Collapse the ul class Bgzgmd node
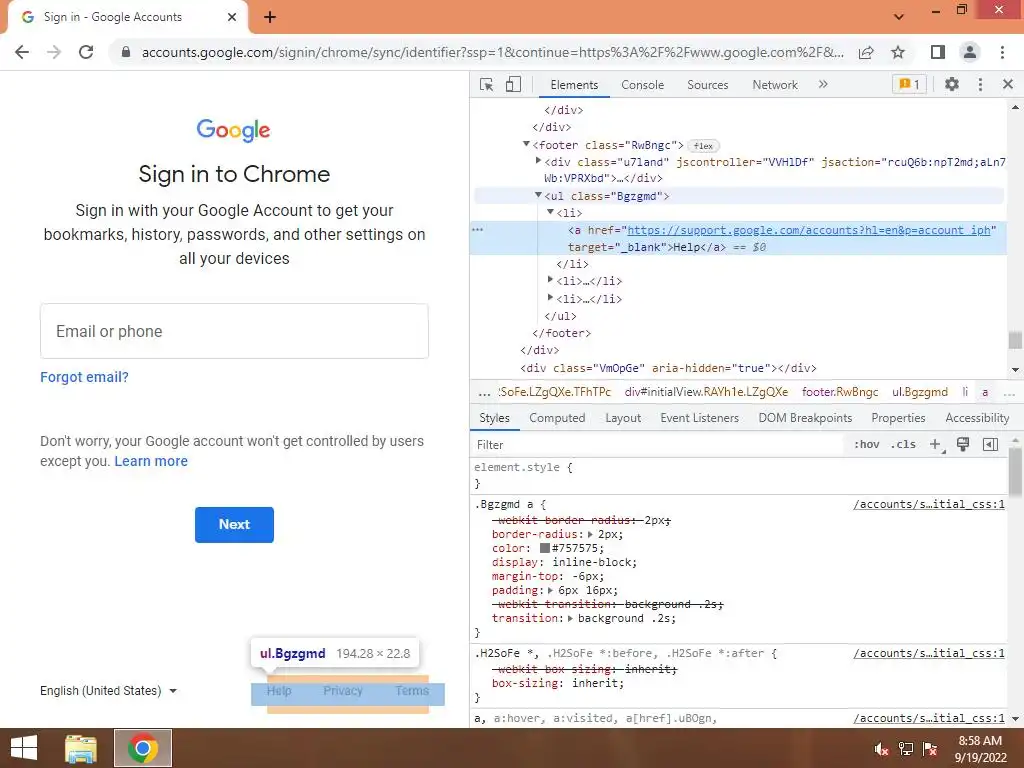The image size is (1024, 768). tap(538, 195)
